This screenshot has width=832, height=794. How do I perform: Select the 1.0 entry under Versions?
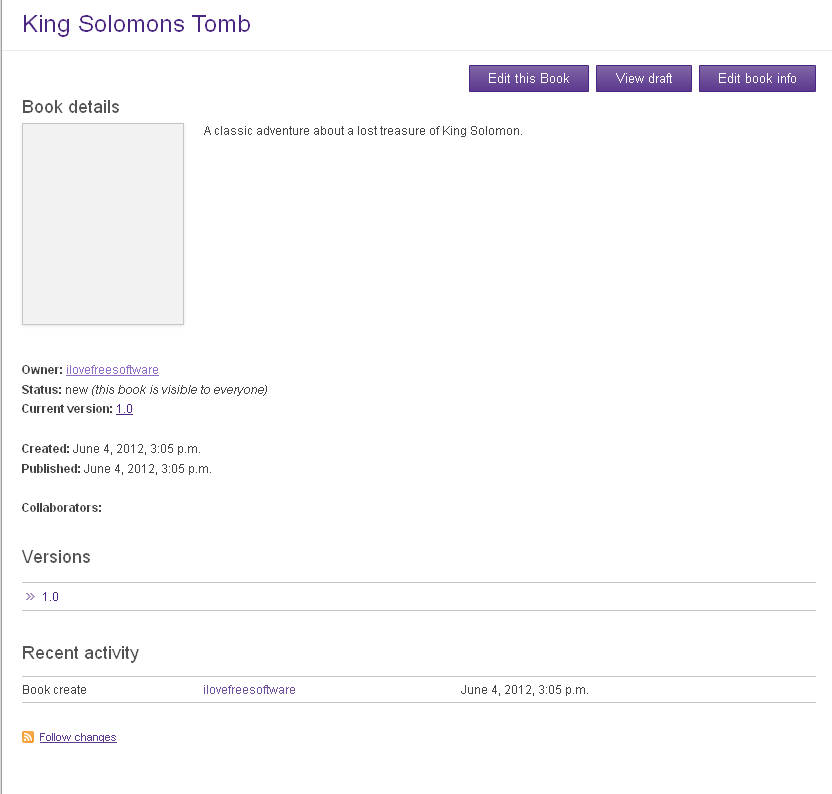click(50, 597)
